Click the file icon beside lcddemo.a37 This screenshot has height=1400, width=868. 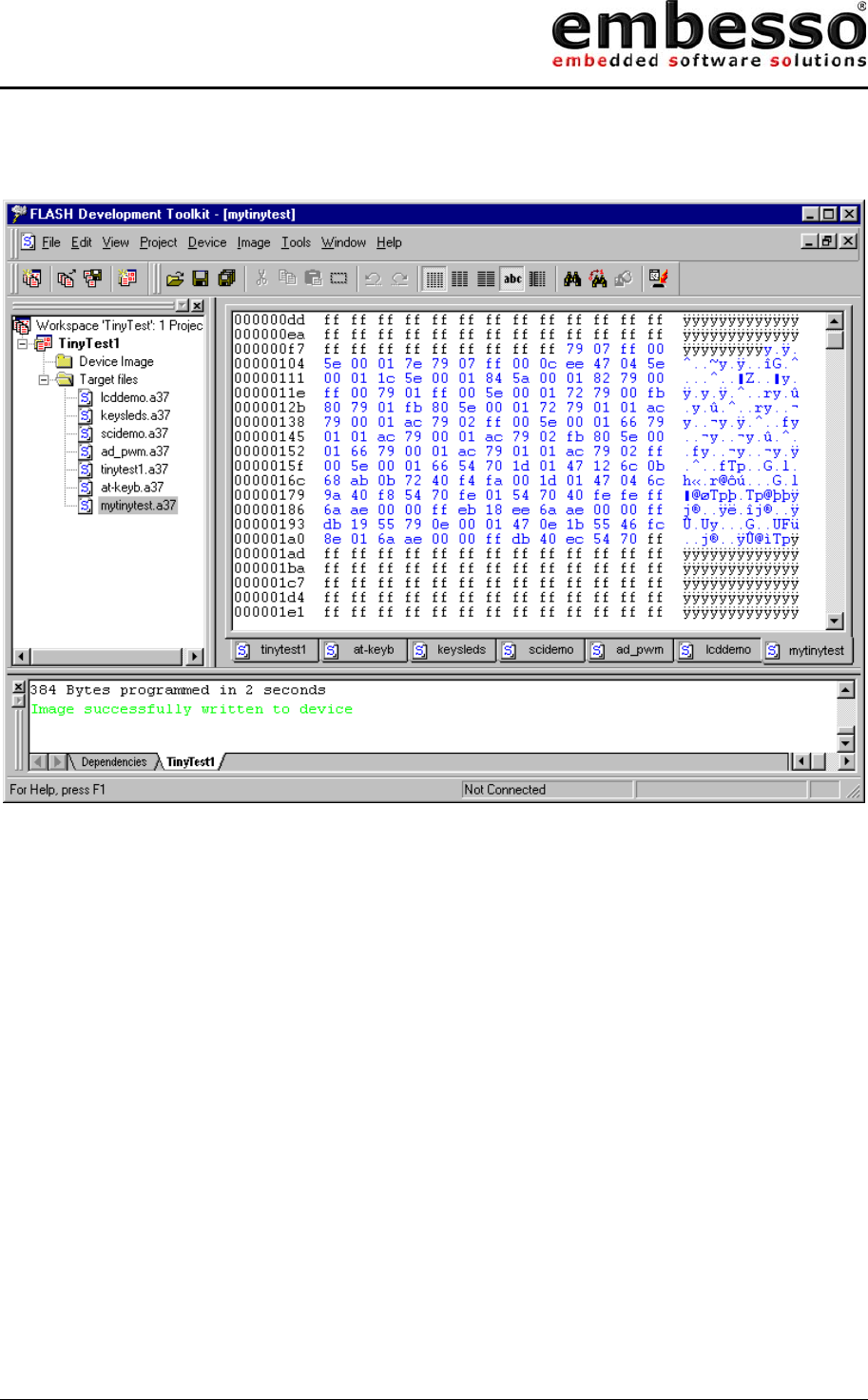86,397
